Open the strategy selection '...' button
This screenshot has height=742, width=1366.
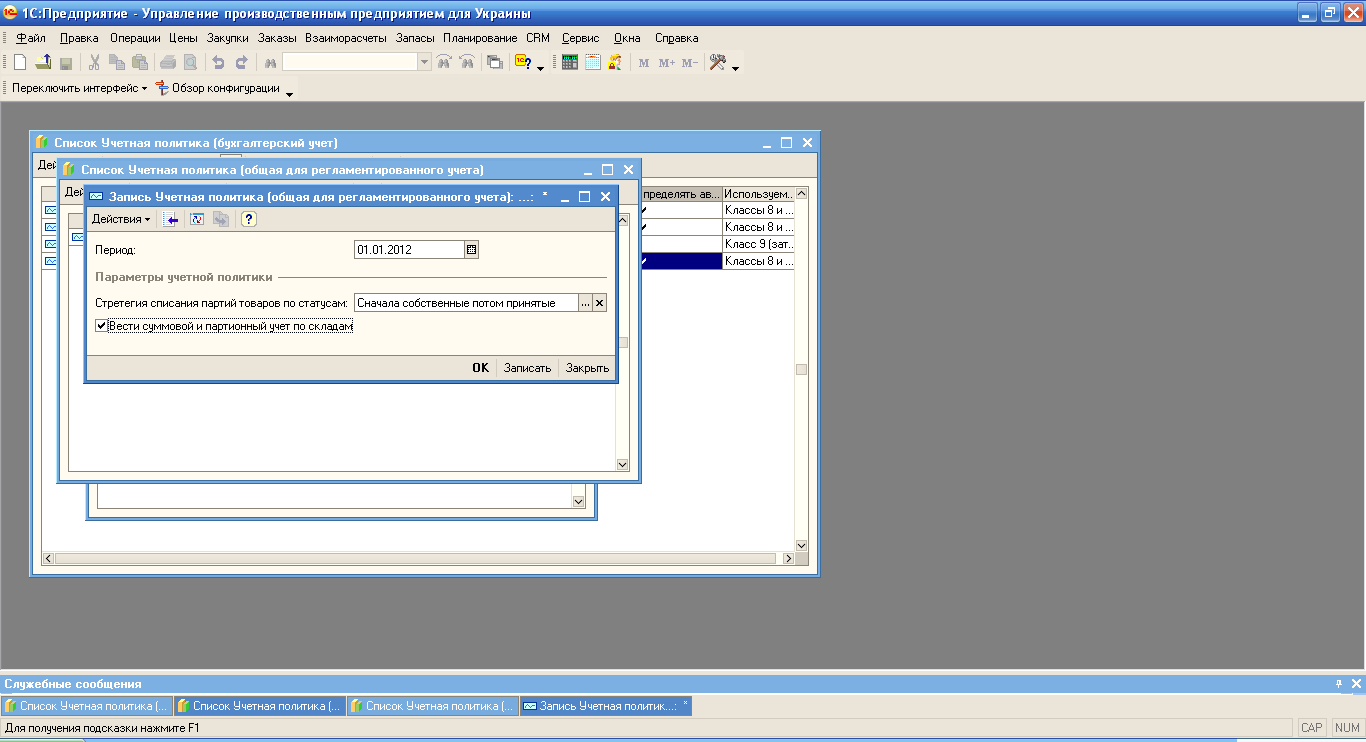pos(586,303)
